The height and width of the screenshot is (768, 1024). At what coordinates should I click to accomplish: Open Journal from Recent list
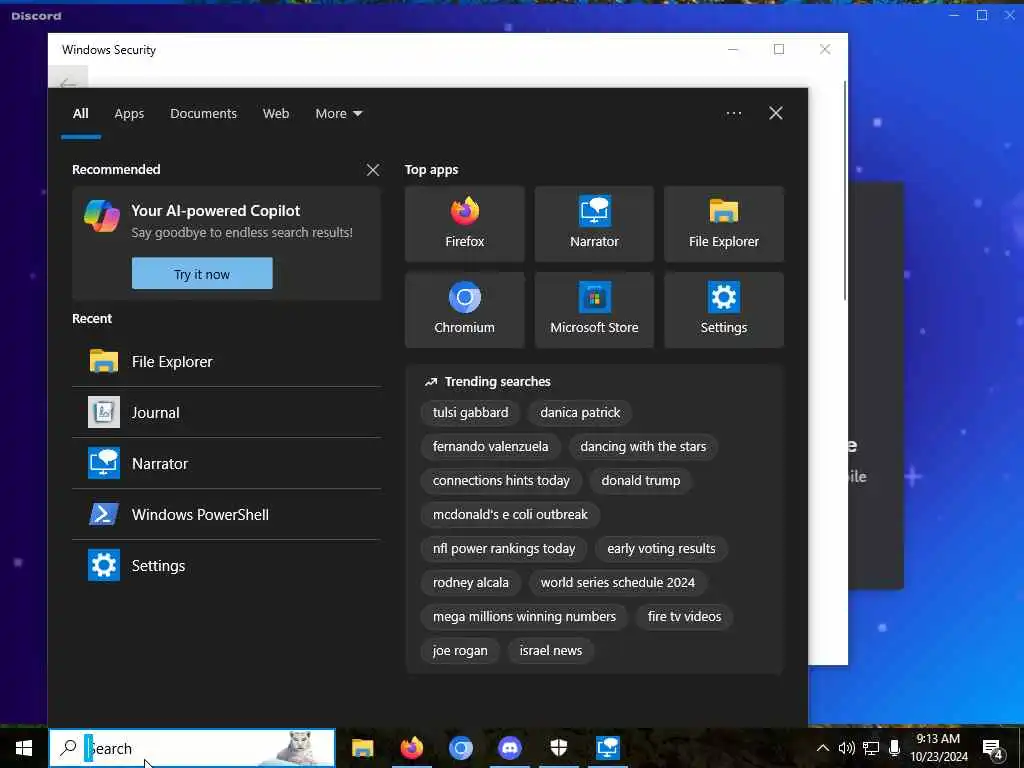pos(226,412)
